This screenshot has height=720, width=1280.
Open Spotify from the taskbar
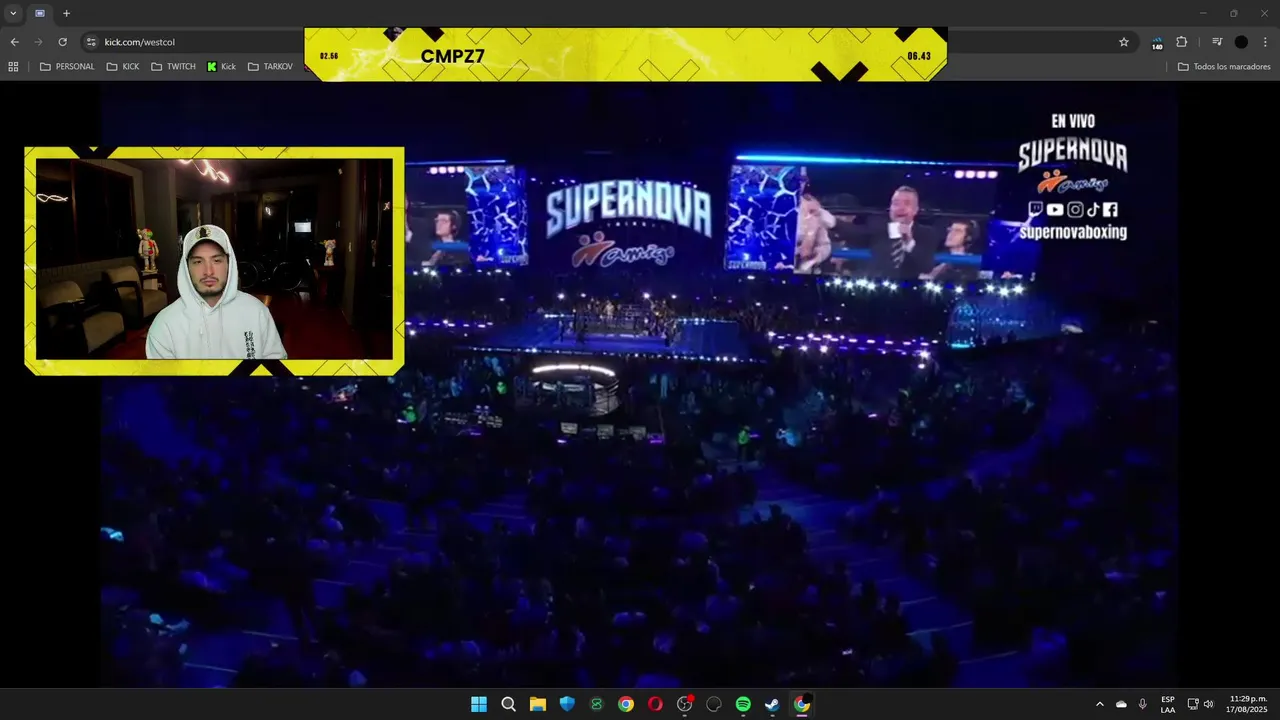click(743, 704)
